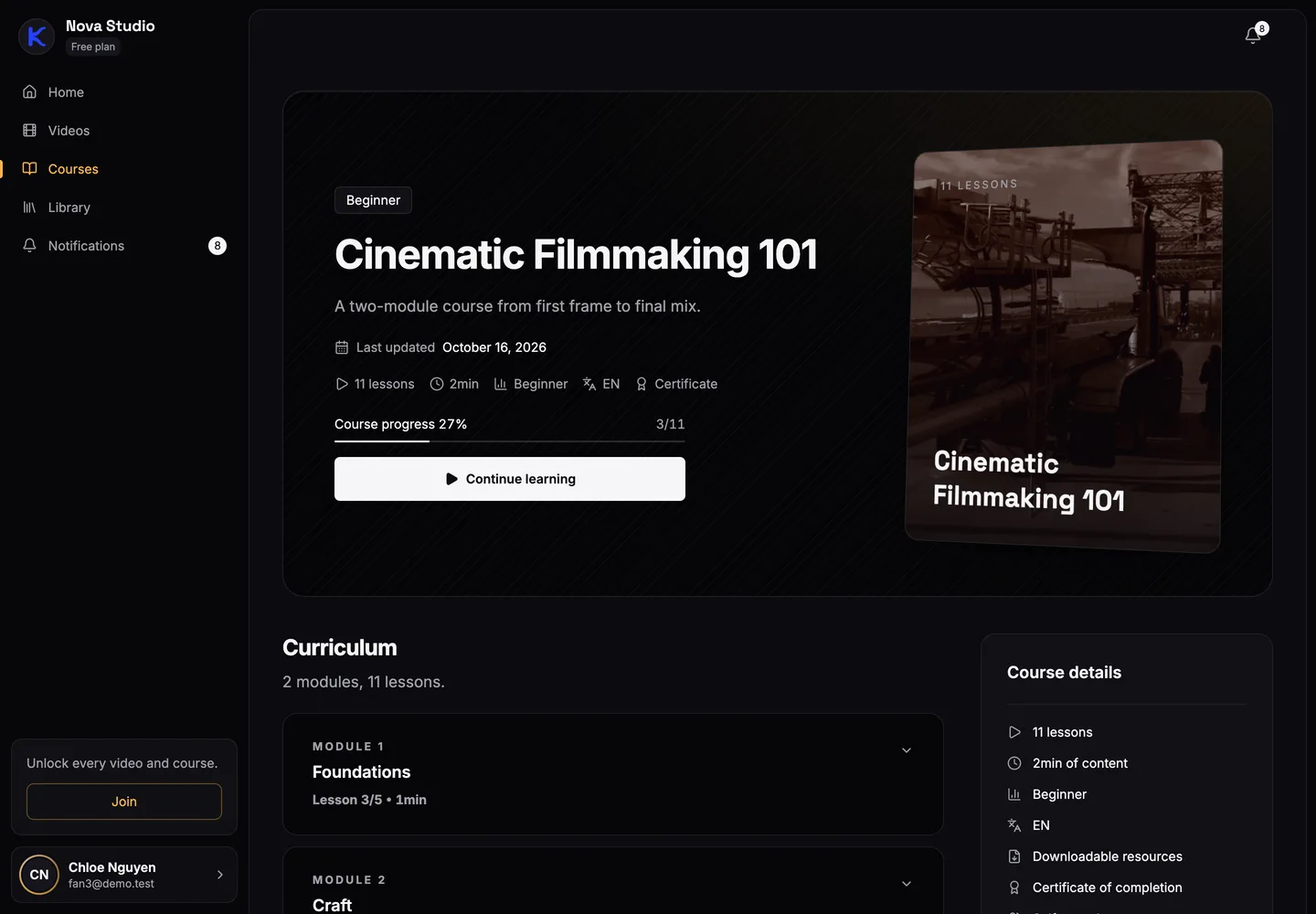Click the October 16, 2026 date
Viewport: 1316px width, 914px height.
coord(494,347)
